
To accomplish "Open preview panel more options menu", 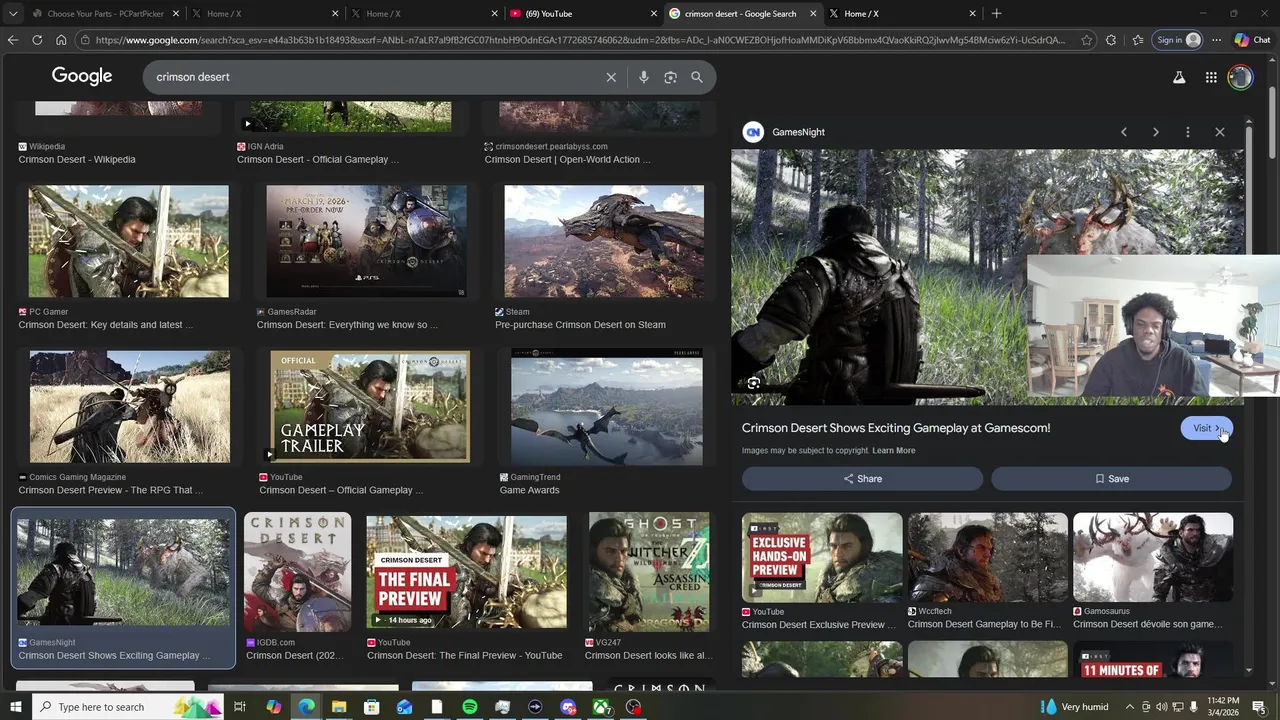I will 1188,132.
